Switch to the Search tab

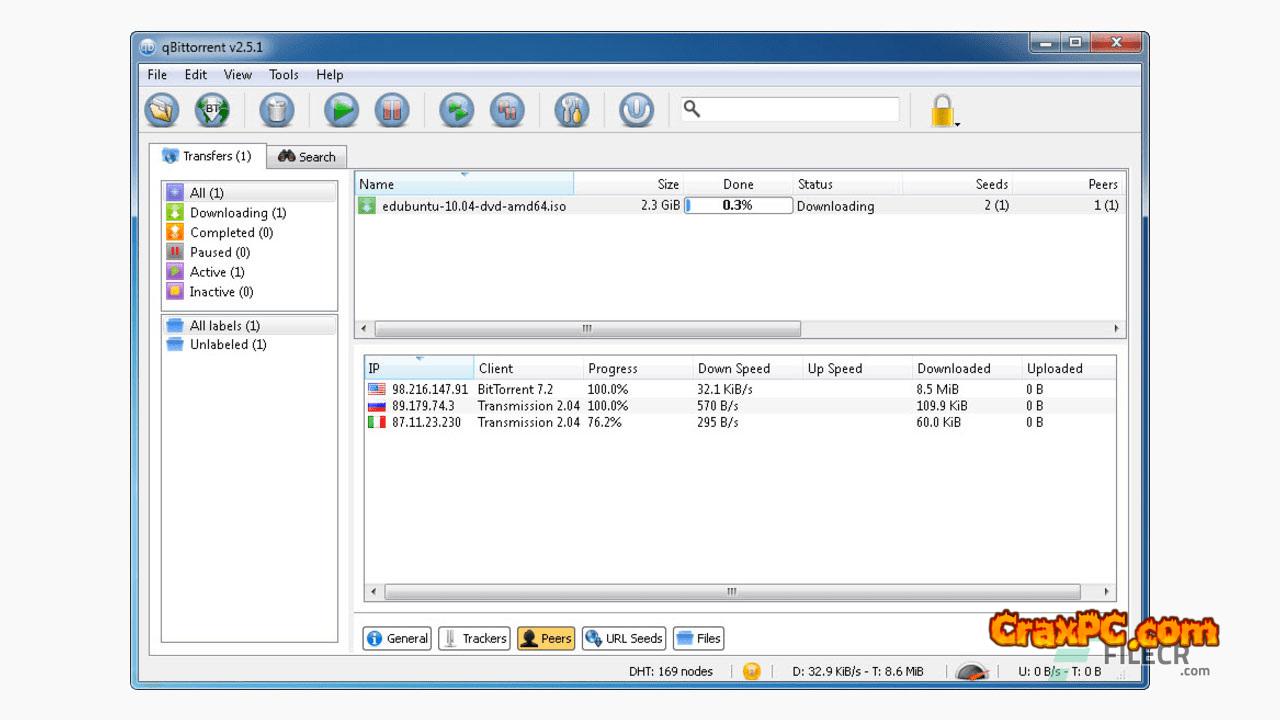click(307, 157)
